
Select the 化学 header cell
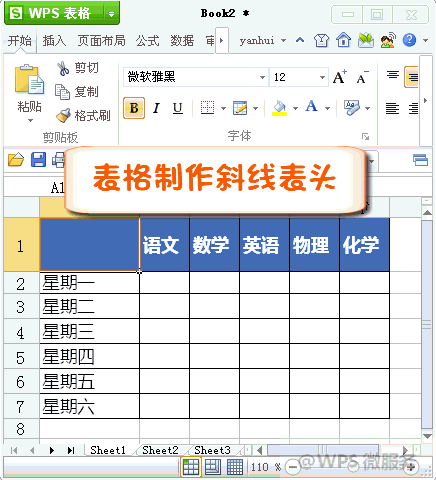tap(364, 244)
